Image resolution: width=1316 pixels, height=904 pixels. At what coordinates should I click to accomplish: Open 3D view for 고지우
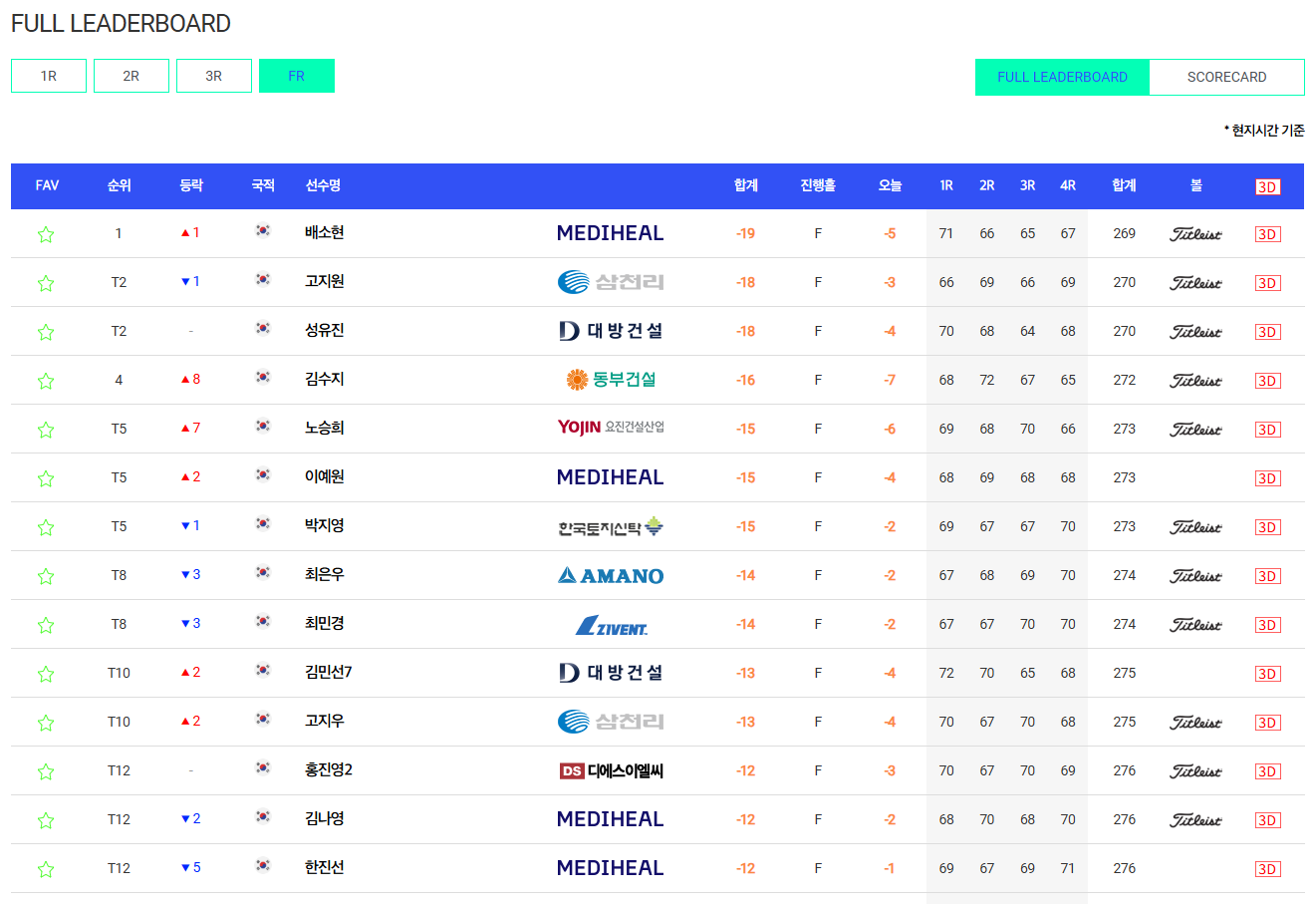1267,723
